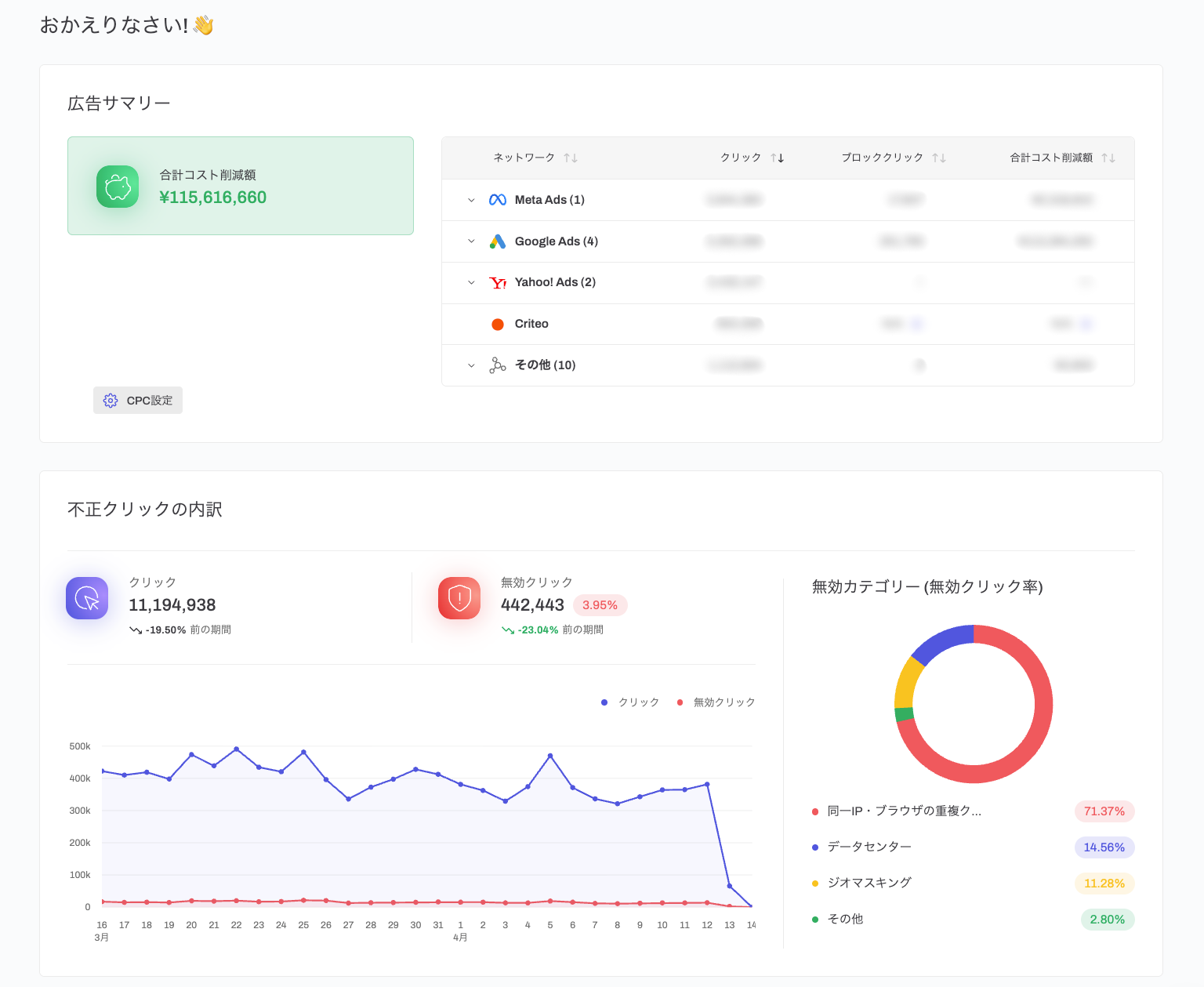Image resolution: width=1204 pixels, height=987 pixels.
Task: Click the Meta Ads logo icon
Action: [498, 200]
